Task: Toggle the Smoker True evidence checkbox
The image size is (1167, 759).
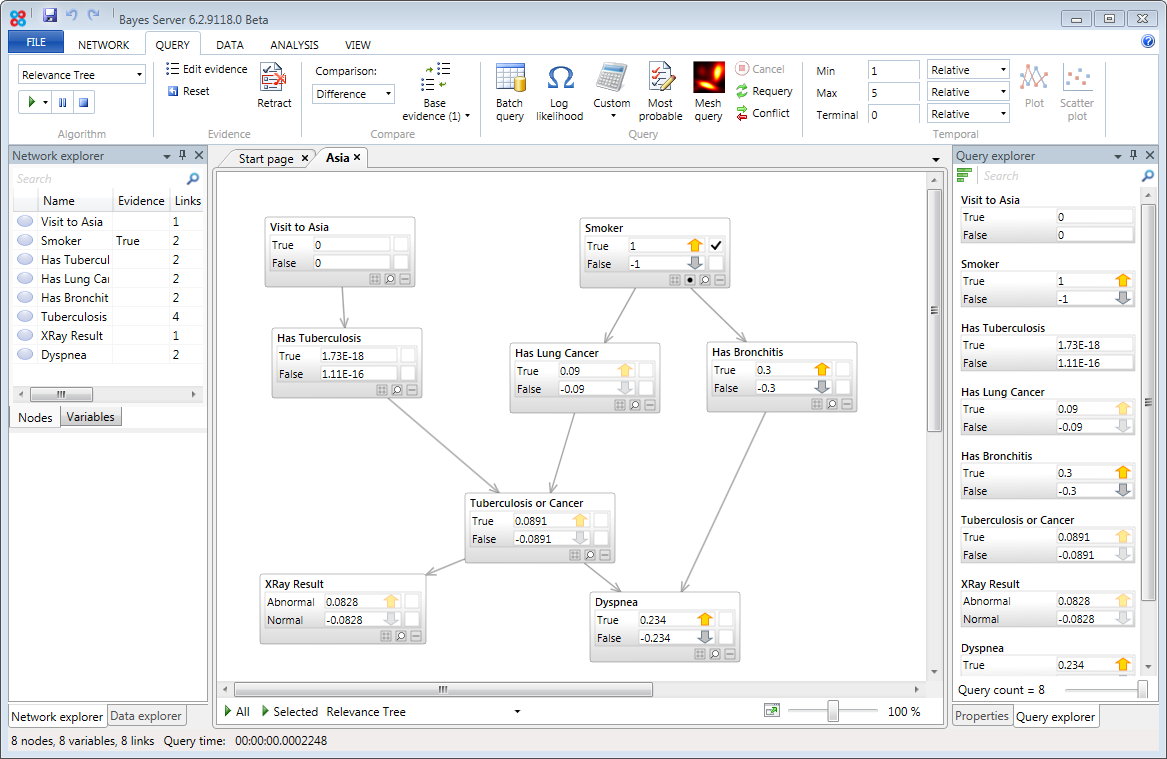Action: coord(716,245)
